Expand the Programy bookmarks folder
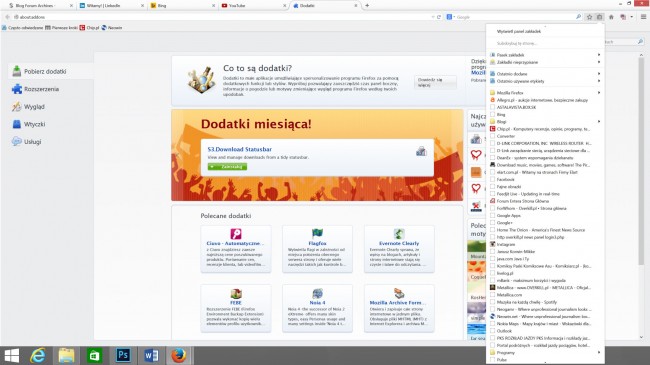Screen dimensions: 650x365 coord(545,353)
